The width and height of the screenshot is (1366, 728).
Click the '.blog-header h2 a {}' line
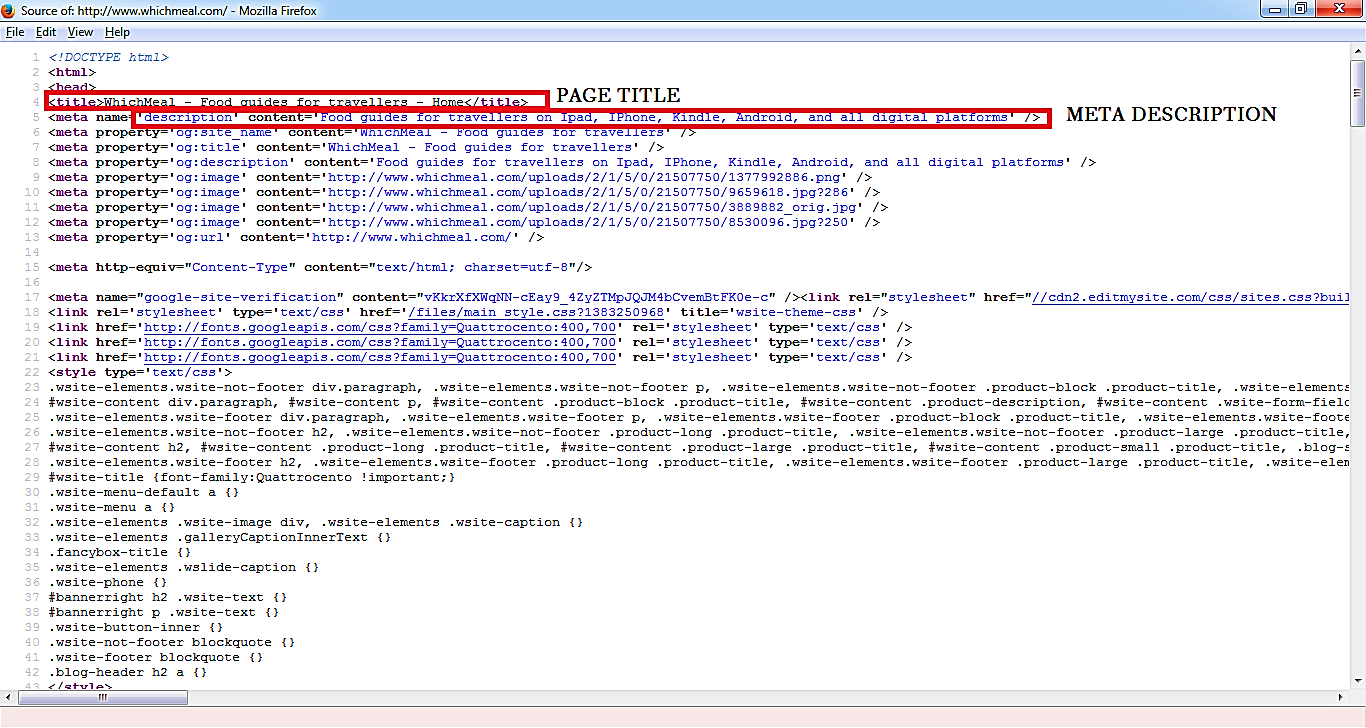point(128,672)
